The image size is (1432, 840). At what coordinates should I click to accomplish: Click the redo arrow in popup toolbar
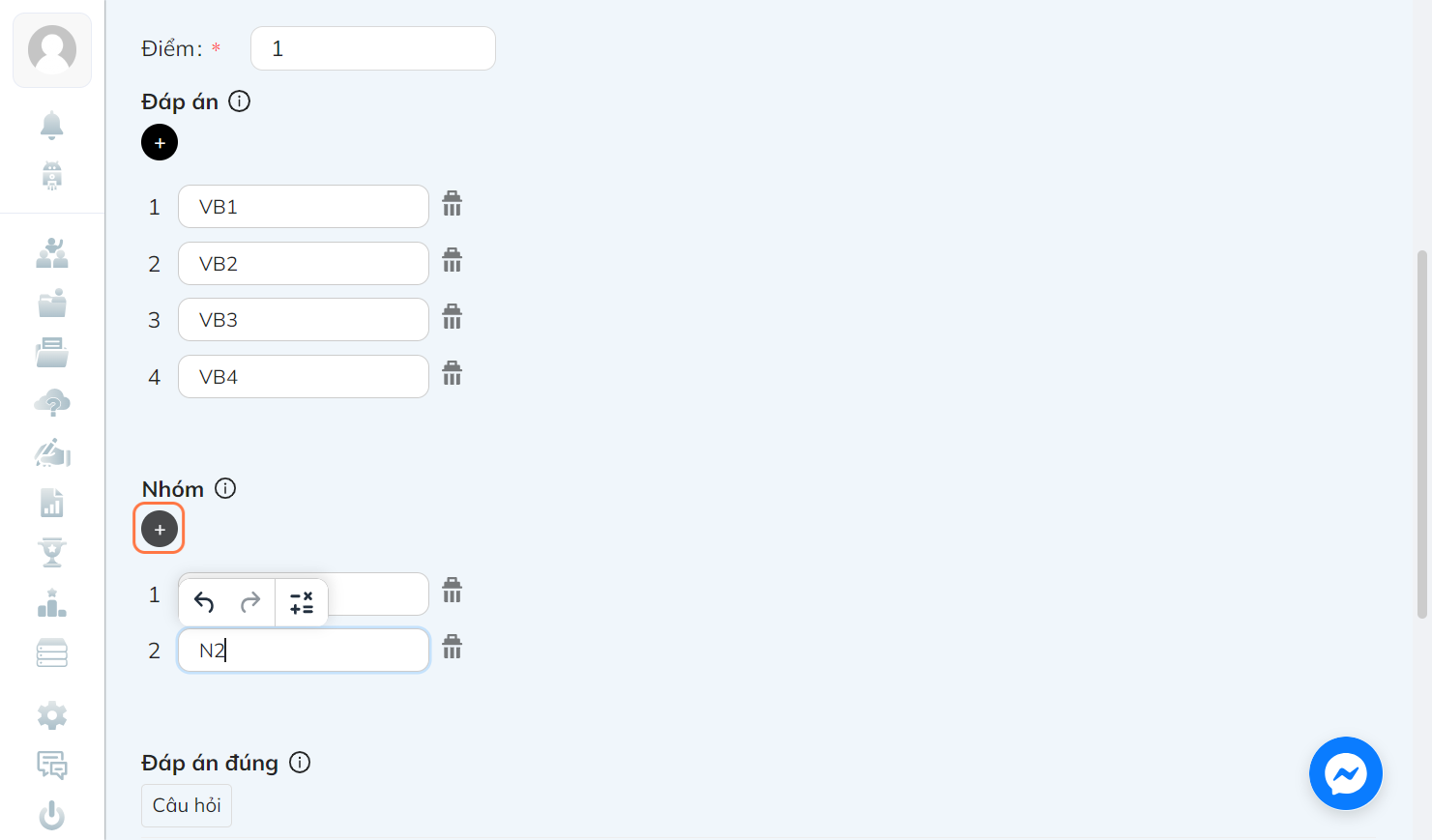(x=250, y=602)
